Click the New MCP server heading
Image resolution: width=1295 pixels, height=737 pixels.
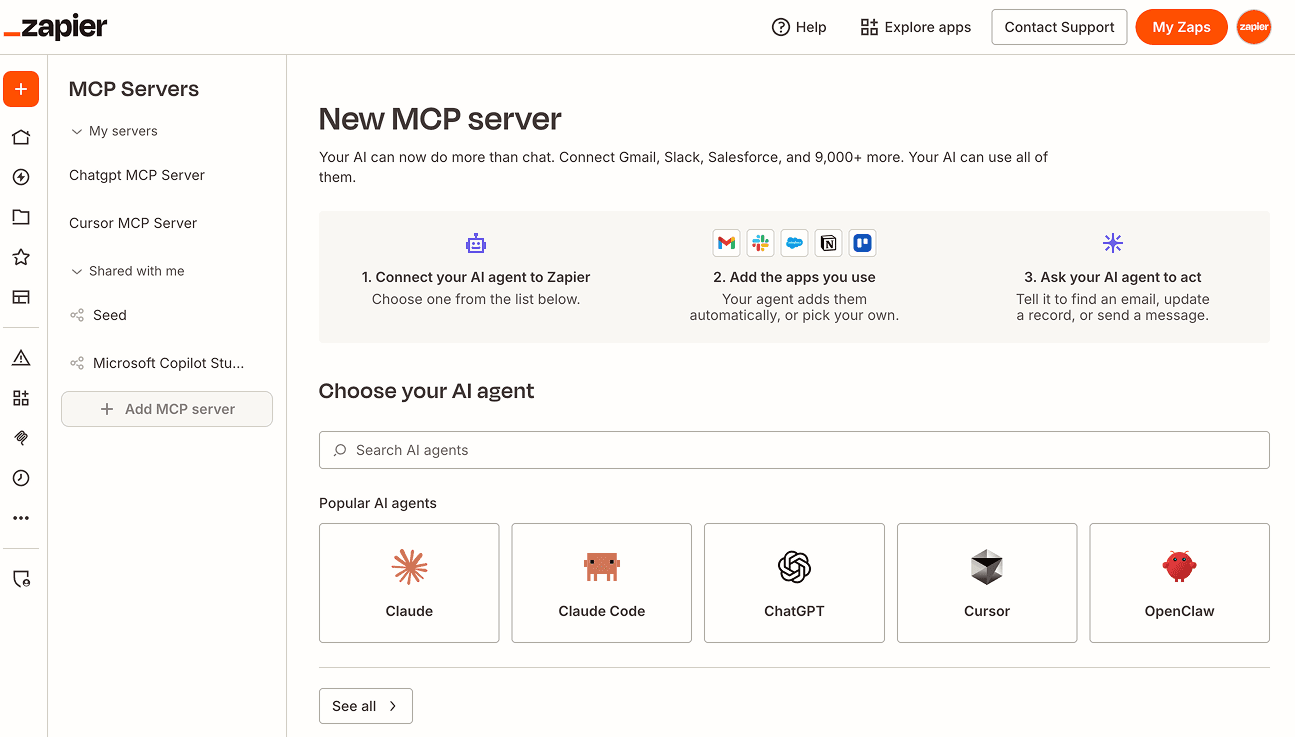point(440,119)
